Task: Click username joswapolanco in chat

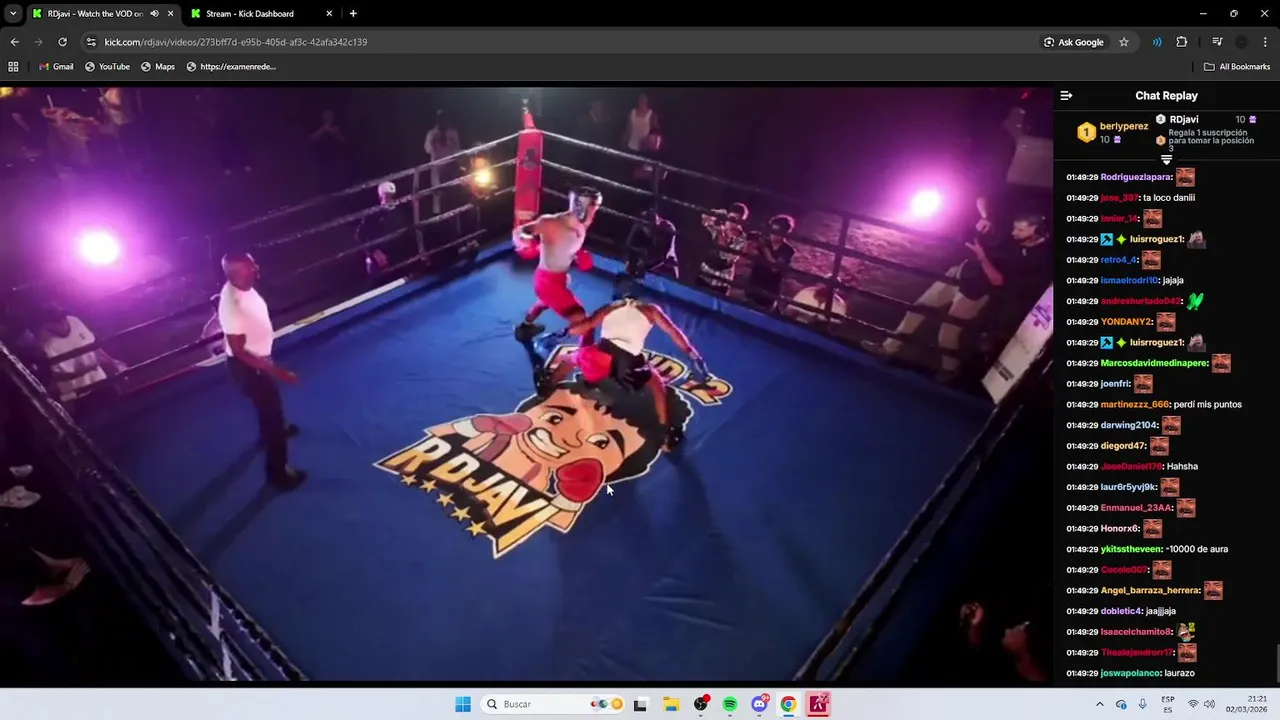Action: pos(1130,673)
